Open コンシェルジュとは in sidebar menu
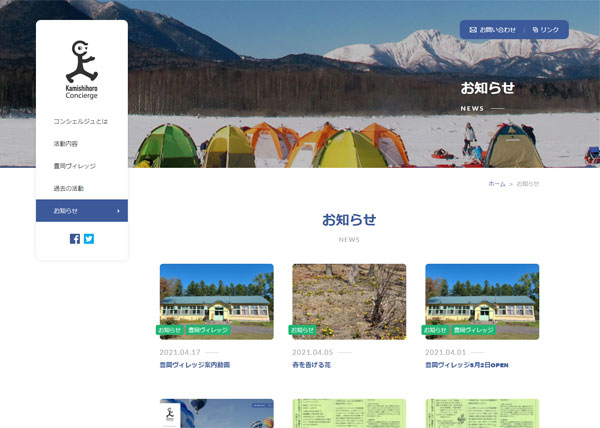Screen dimensions: 600x428 point(81,122)
